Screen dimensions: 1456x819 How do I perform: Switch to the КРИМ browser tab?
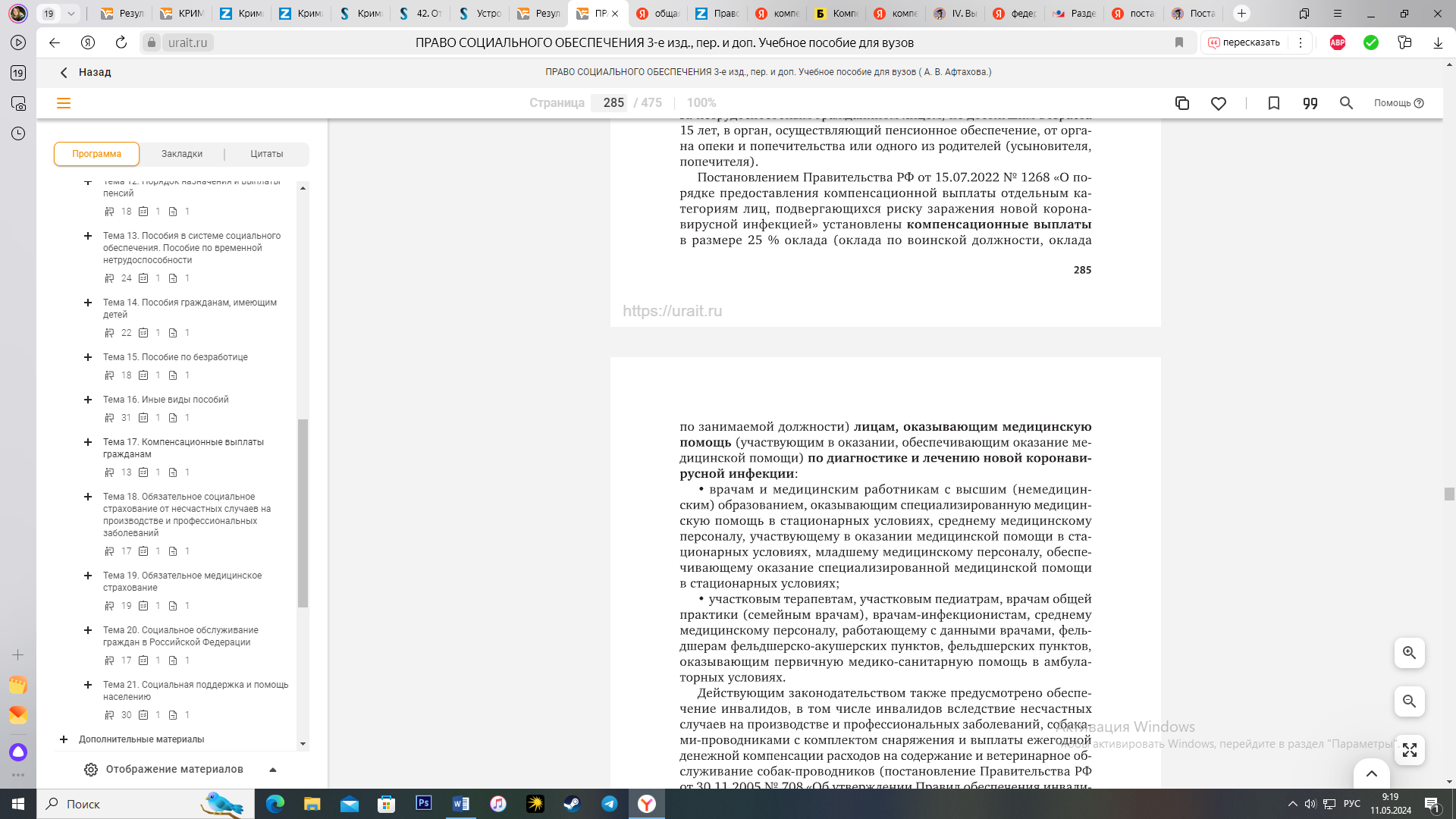(x=183, y=13)
